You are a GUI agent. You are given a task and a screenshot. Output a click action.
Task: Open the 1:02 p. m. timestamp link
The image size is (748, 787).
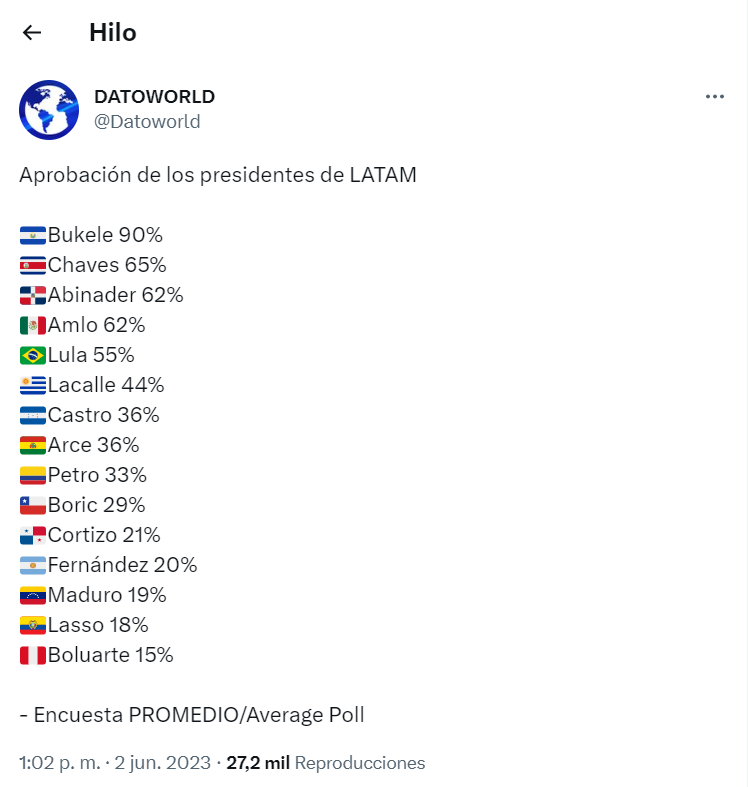(115, 762)
